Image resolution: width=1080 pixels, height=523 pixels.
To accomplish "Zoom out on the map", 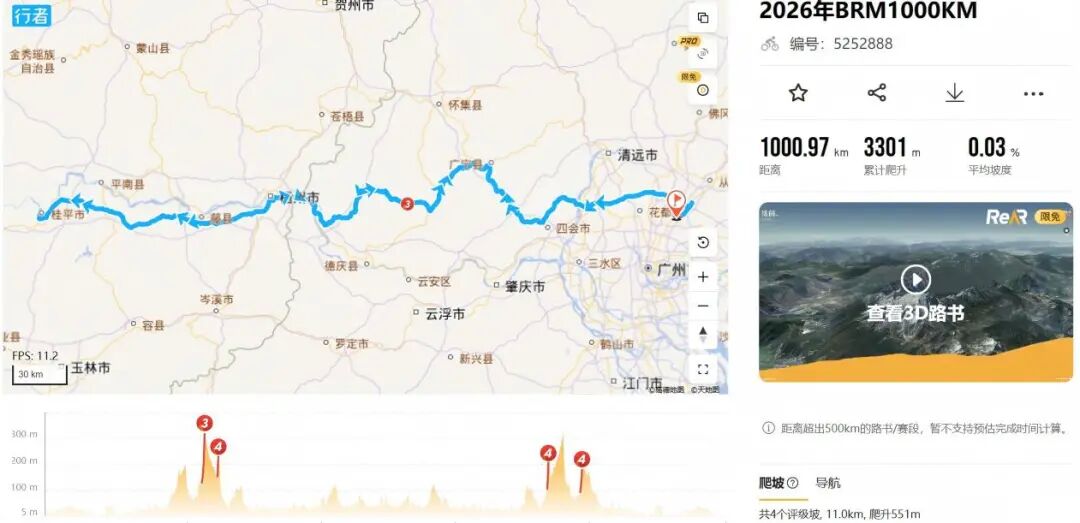I will pyautogui.click(x=703, y=306).
